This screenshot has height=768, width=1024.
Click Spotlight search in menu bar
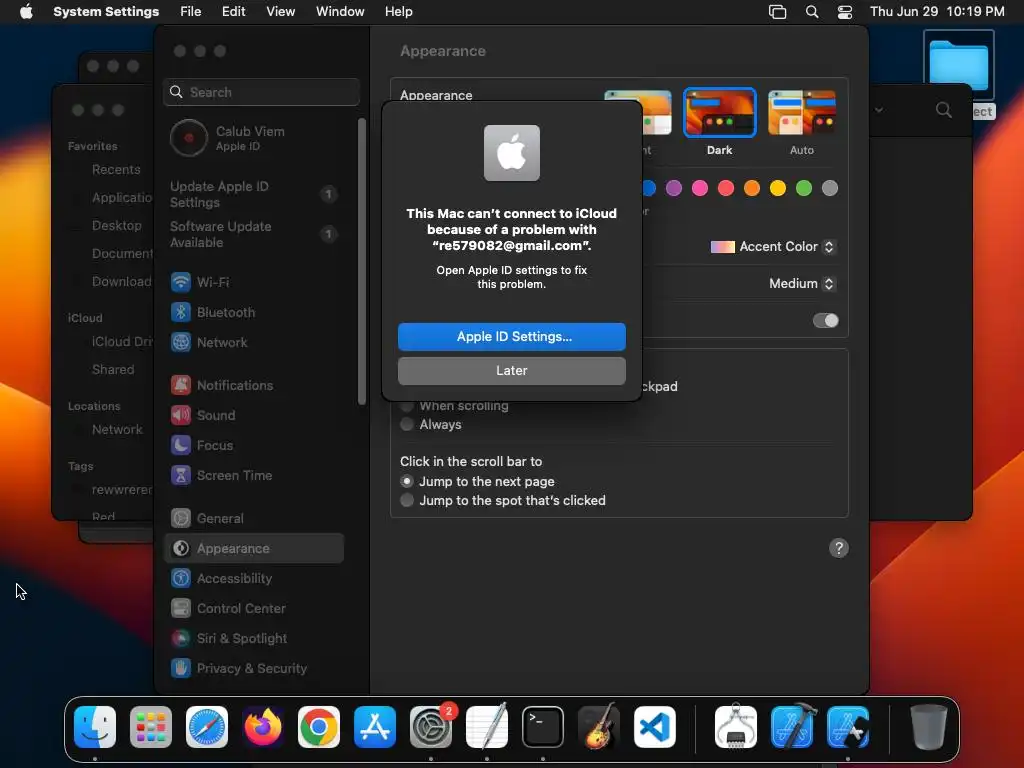coord(812,12)
